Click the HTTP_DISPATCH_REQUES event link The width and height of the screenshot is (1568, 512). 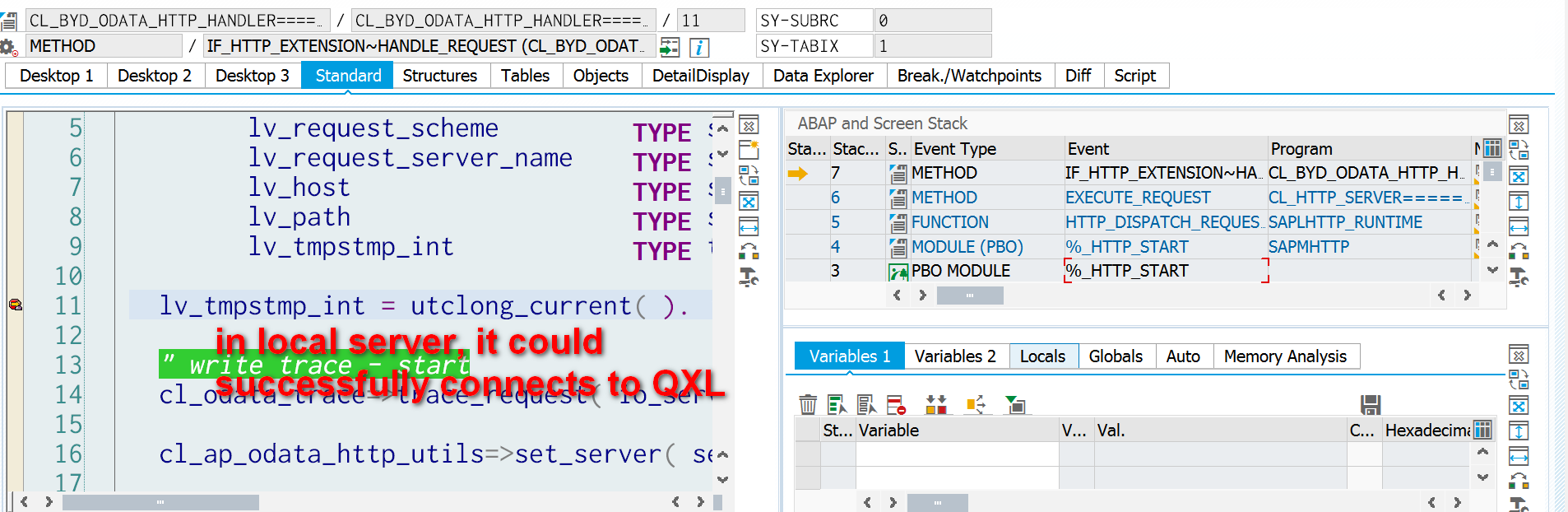[1162, 222]
